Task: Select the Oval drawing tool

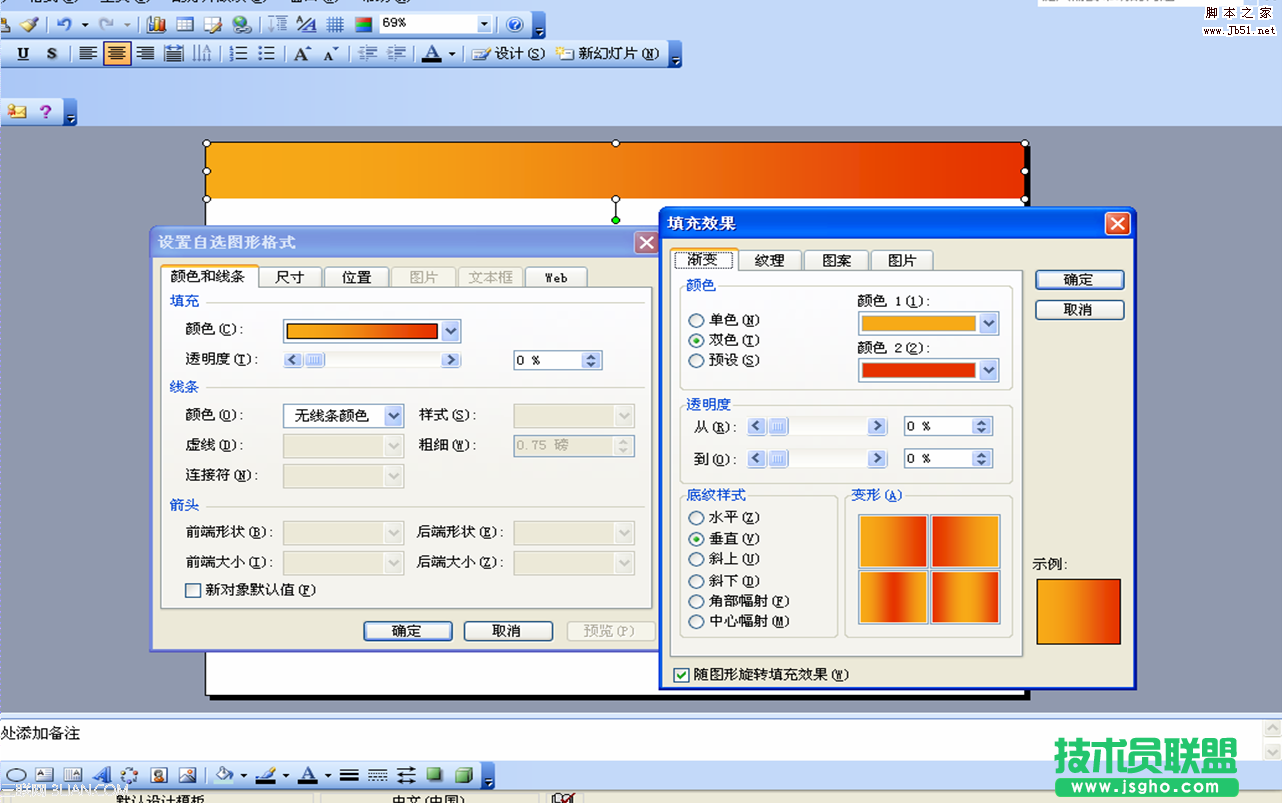Action: click(x=15, y=775)
